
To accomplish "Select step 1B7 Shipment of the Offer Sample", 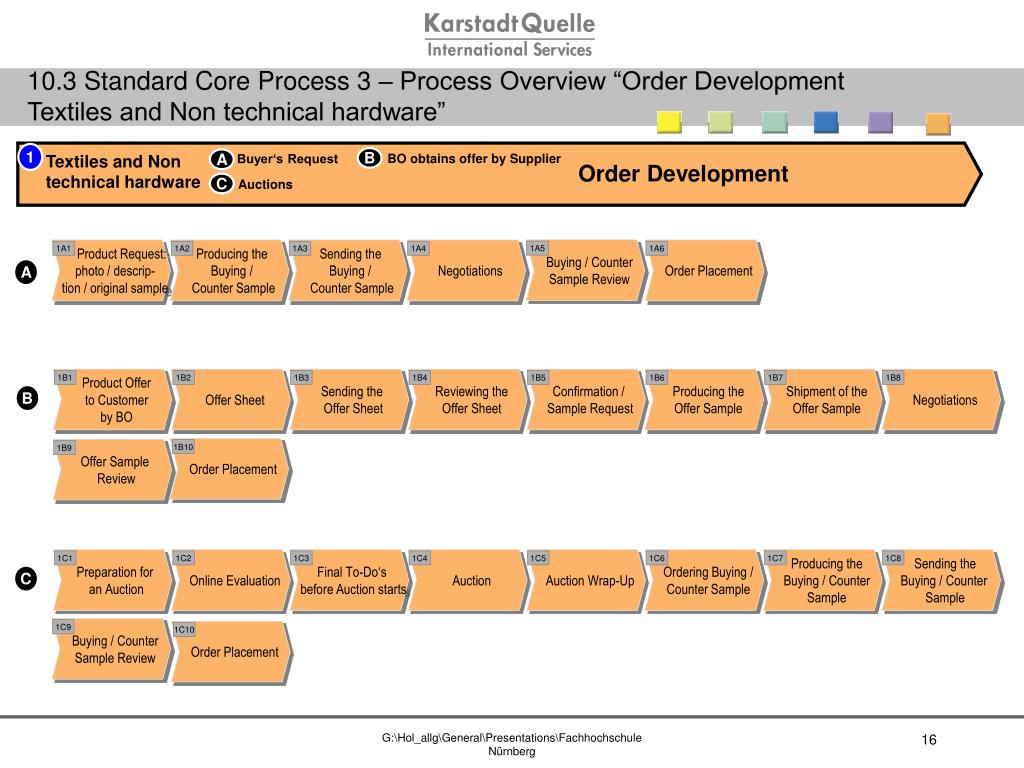I will pyautogui.click(x=824, y=400).
